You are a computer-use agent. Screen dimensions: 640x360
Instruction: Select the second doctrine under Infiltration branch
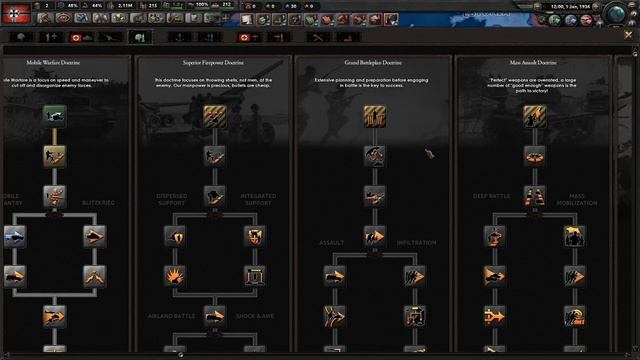coord(415,316)
